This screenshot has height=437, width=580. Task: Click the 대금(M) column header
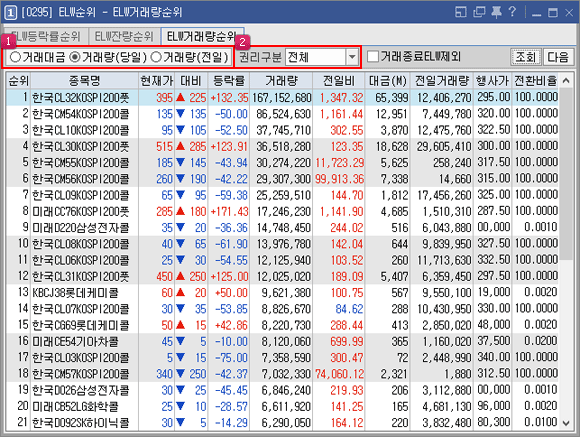387,81
